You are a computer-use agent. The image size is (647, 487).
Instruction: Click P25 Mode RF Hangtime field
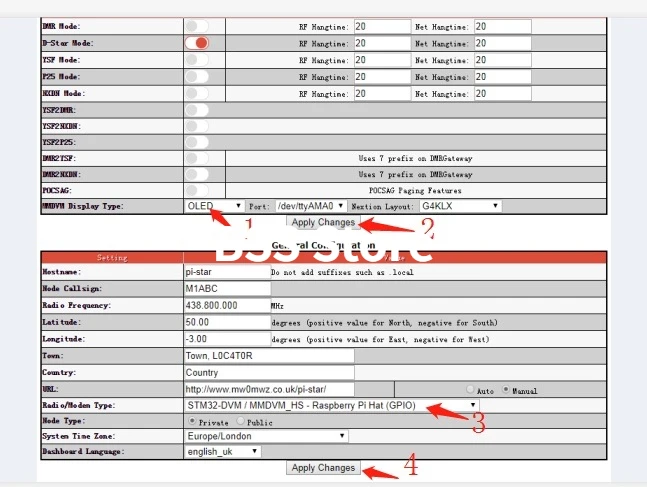coord(383,77)
